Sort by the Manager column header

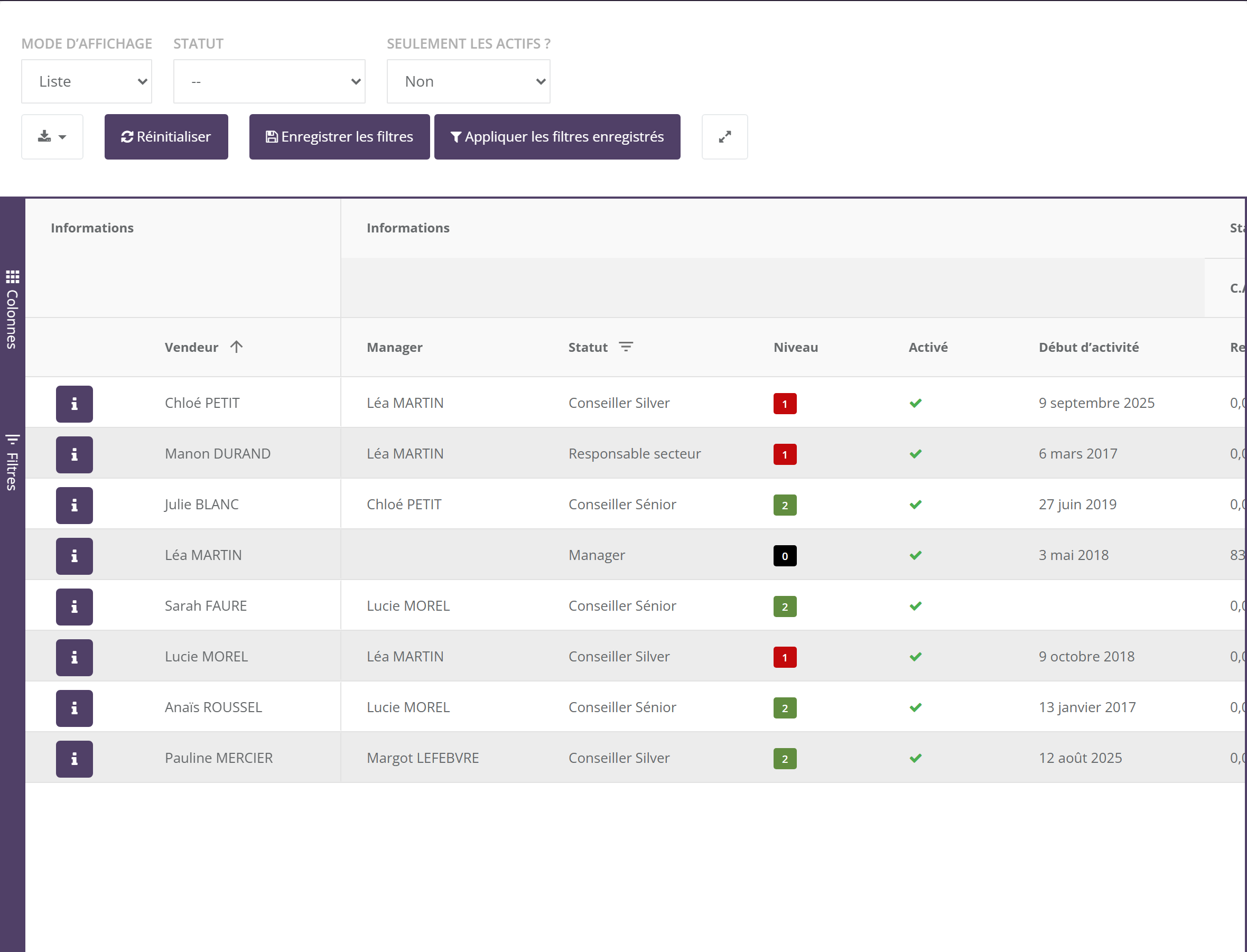click(395, 348)
